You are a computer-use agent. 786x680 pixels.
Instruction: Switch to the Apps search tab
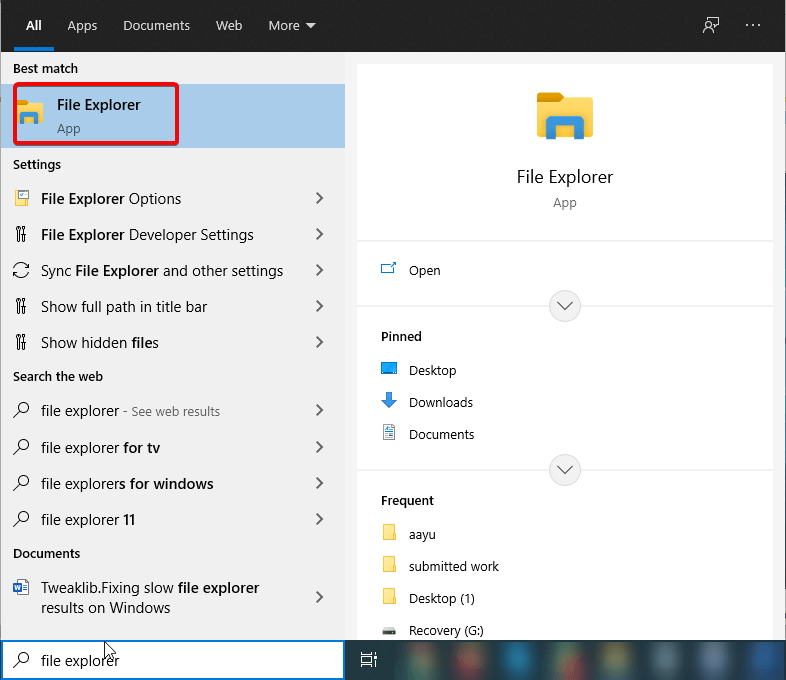(x=82, y=25)
